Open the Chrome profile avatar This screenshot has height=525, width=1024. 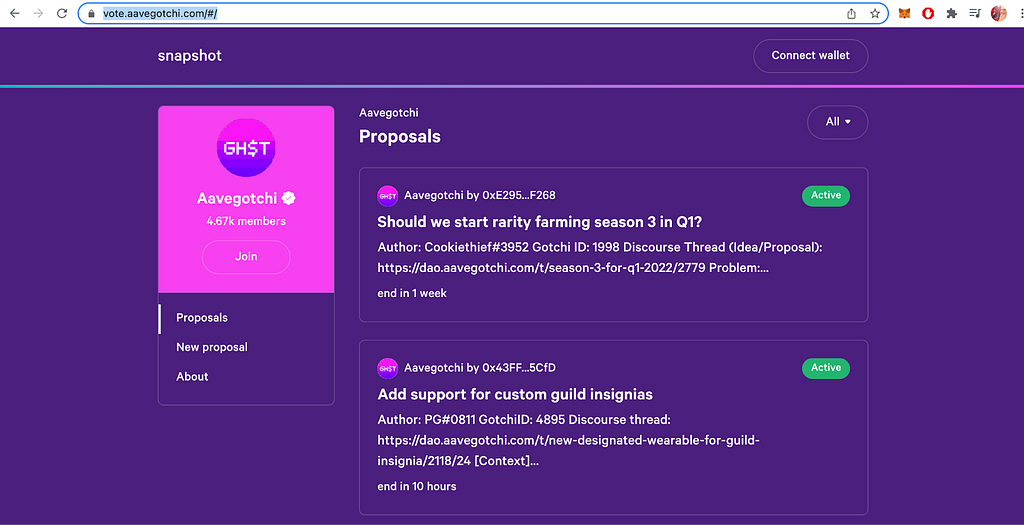tap(999, 13)
